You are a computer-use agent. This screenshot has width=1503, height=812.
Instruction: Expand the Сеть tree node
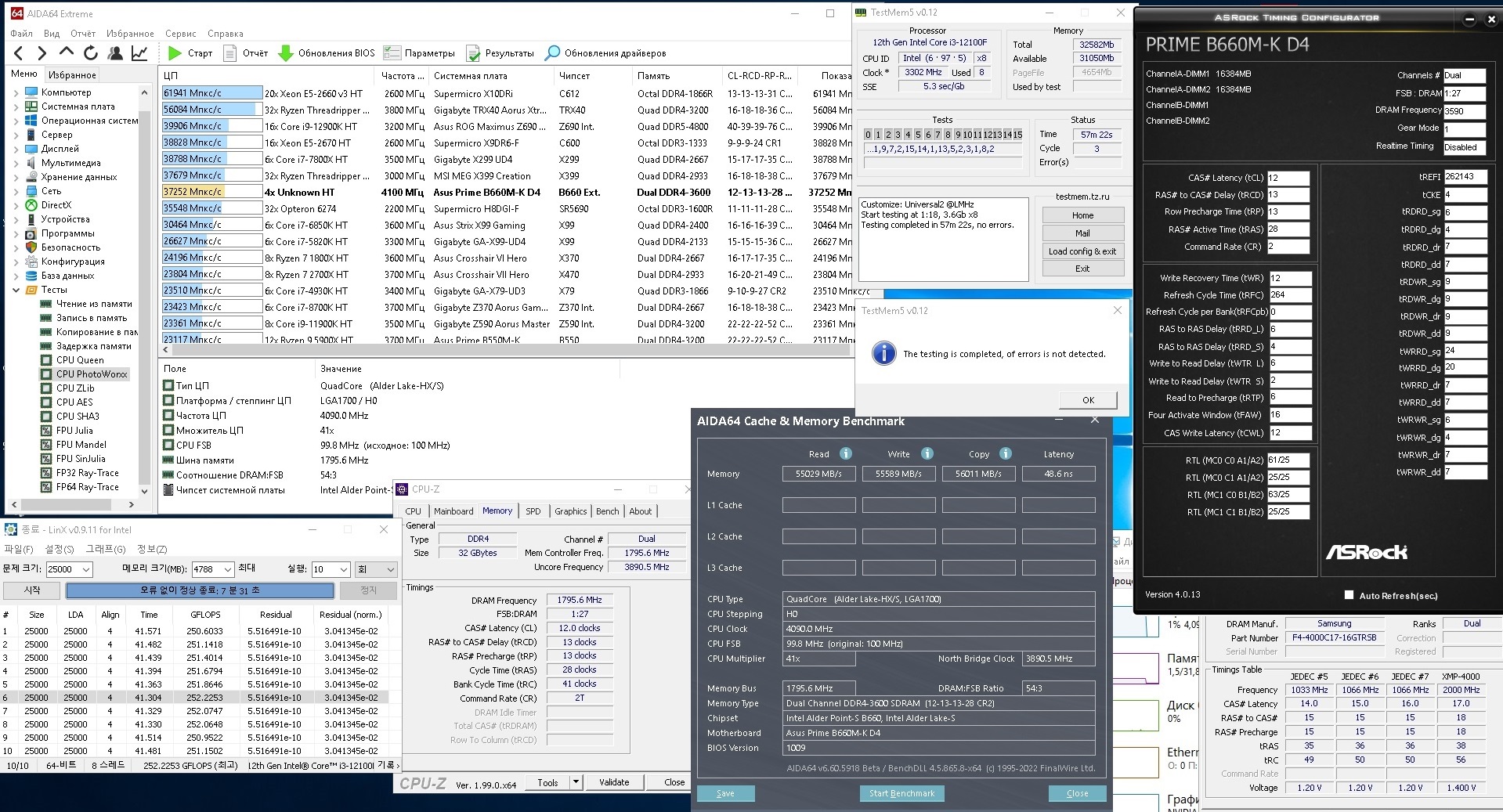(x=16, y=191)
